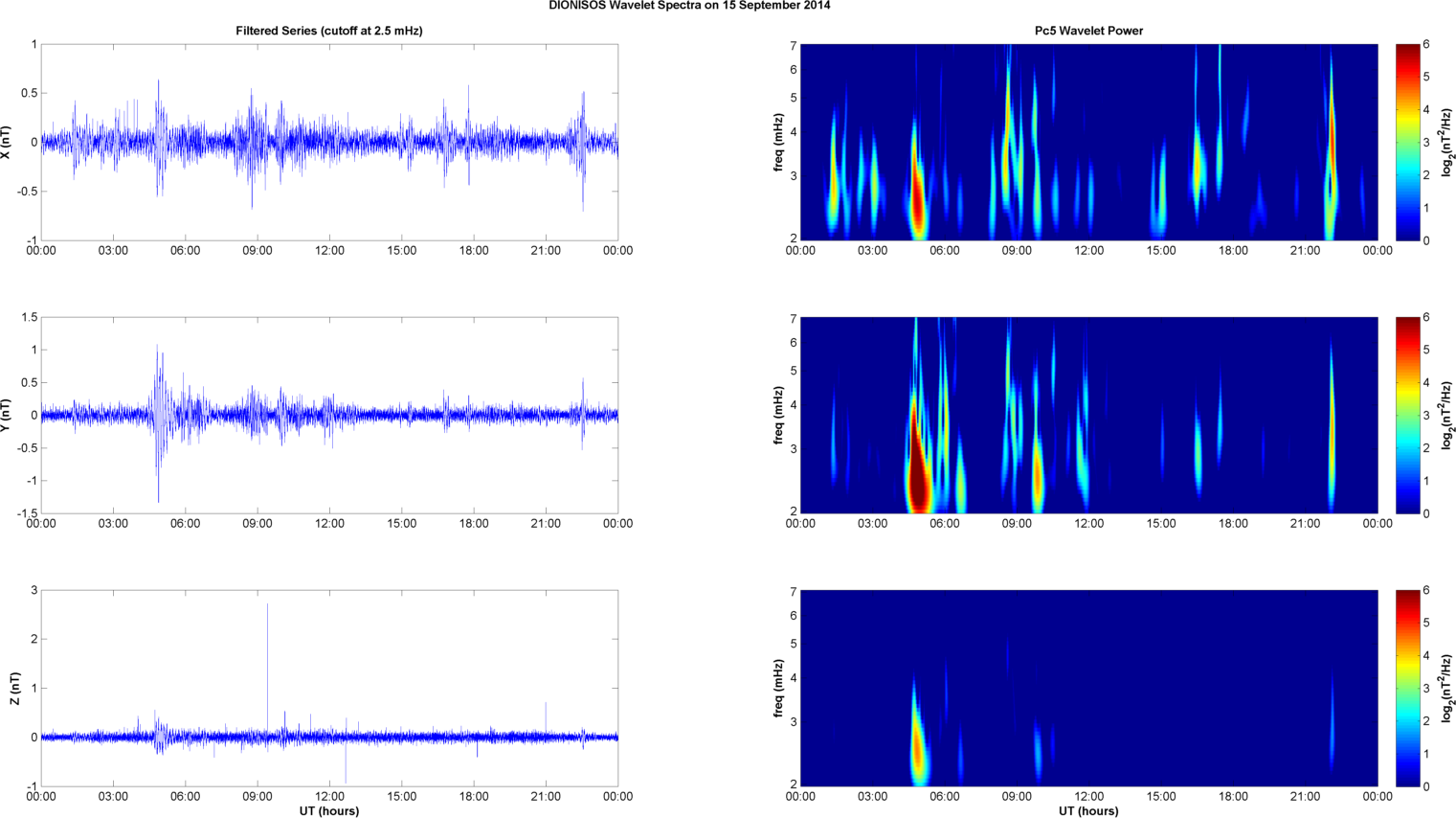This screenshot has width=1456, height=818.
Task: Click the colorbar beside the X-component spectrogram
Action: pos(1407,142)
